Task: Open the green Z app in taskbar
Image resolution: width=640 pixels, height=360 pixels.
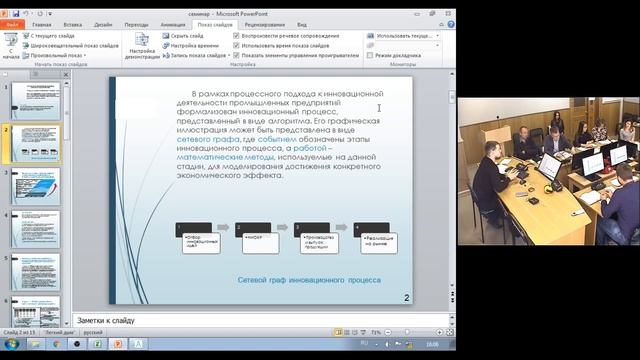Action: pos(98,344)
